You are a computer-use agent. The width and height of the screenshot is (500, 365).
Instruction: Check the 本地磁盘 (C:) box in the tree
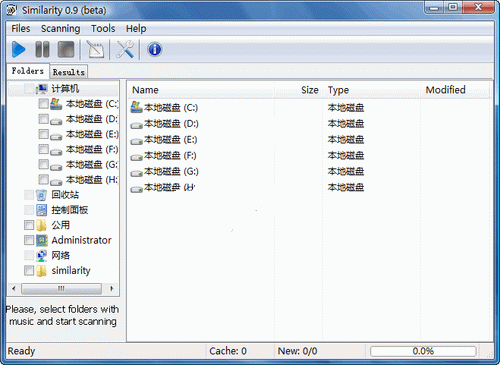(x=43, y=104)
